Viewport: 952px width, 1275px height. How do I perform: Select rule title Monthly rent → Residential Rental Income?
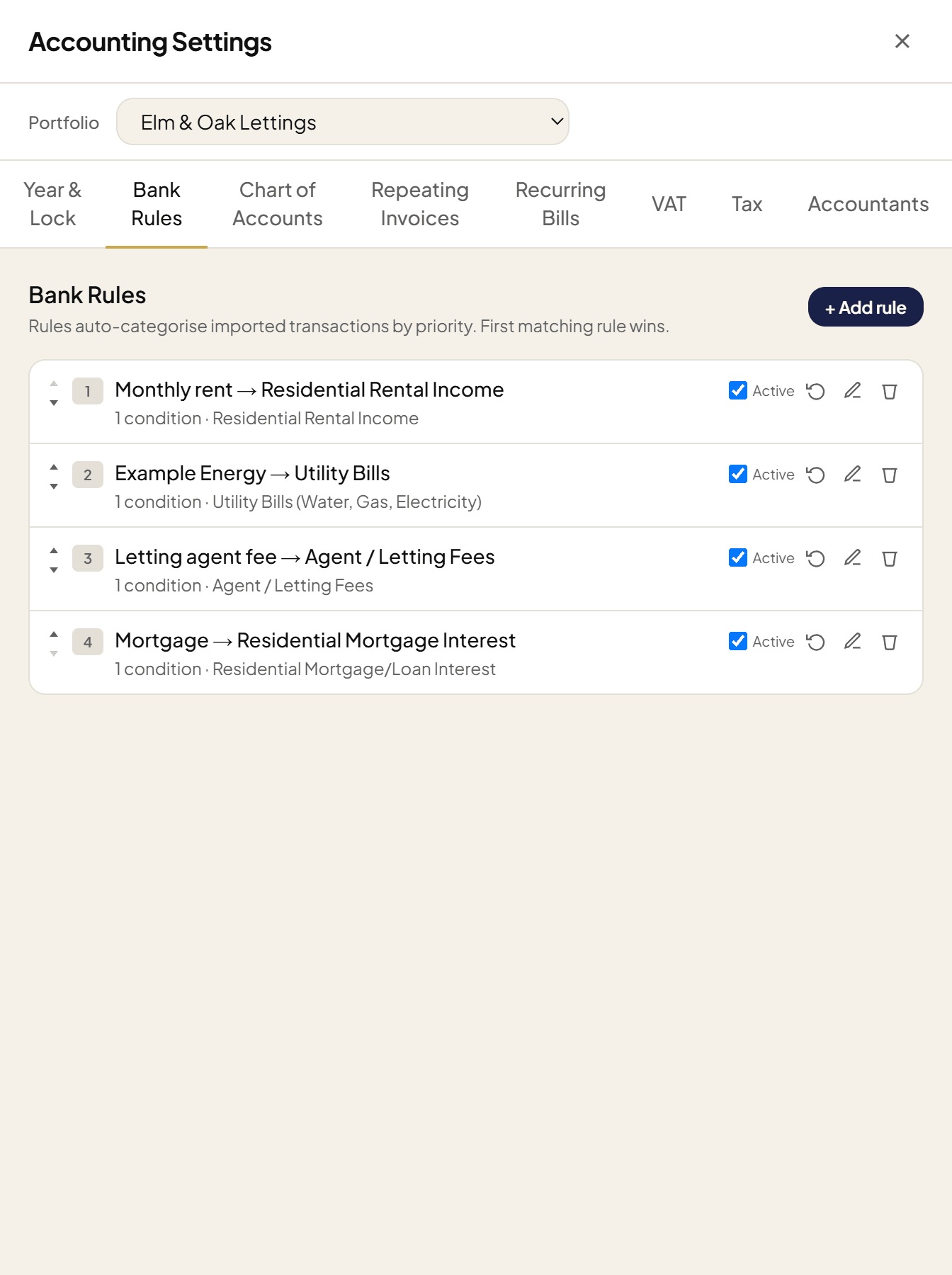310,390
